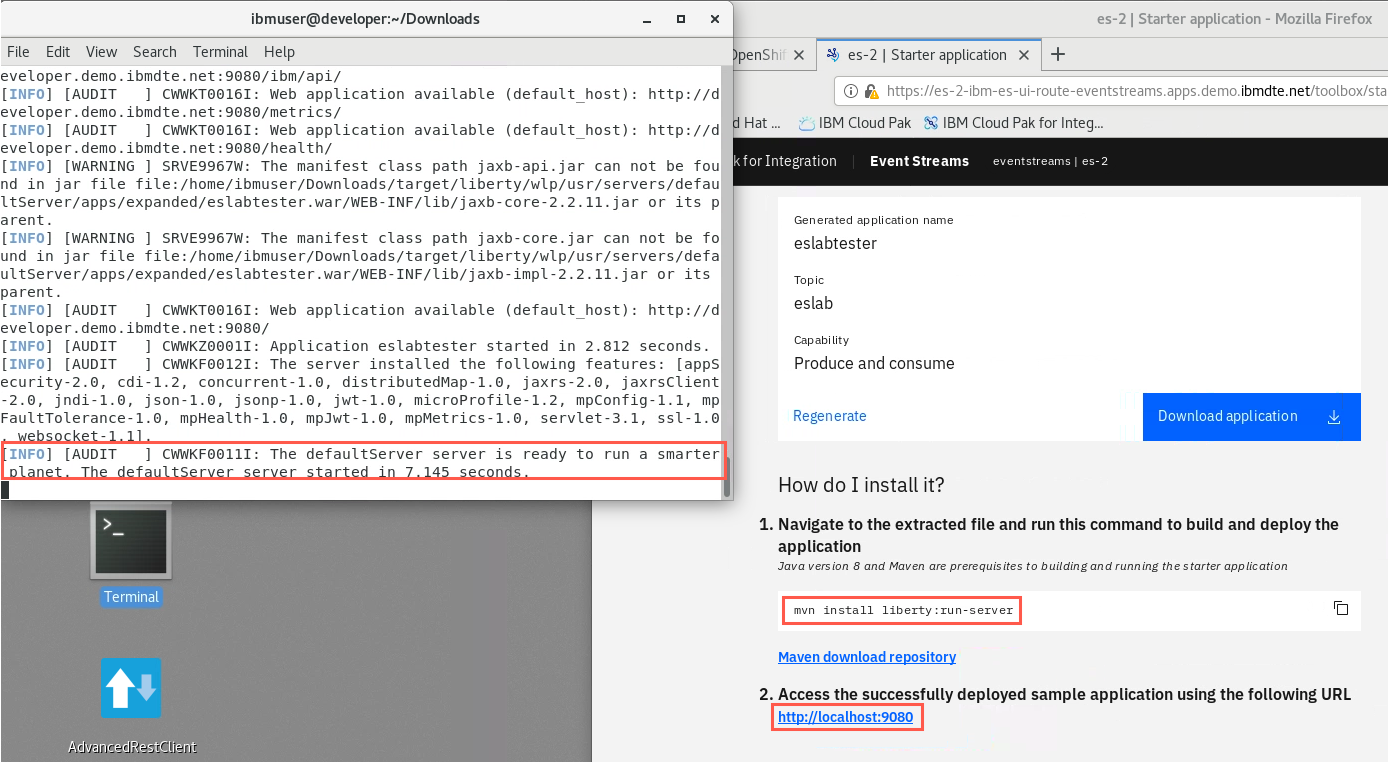Open the Edit menu in terminal

[58, 52]
